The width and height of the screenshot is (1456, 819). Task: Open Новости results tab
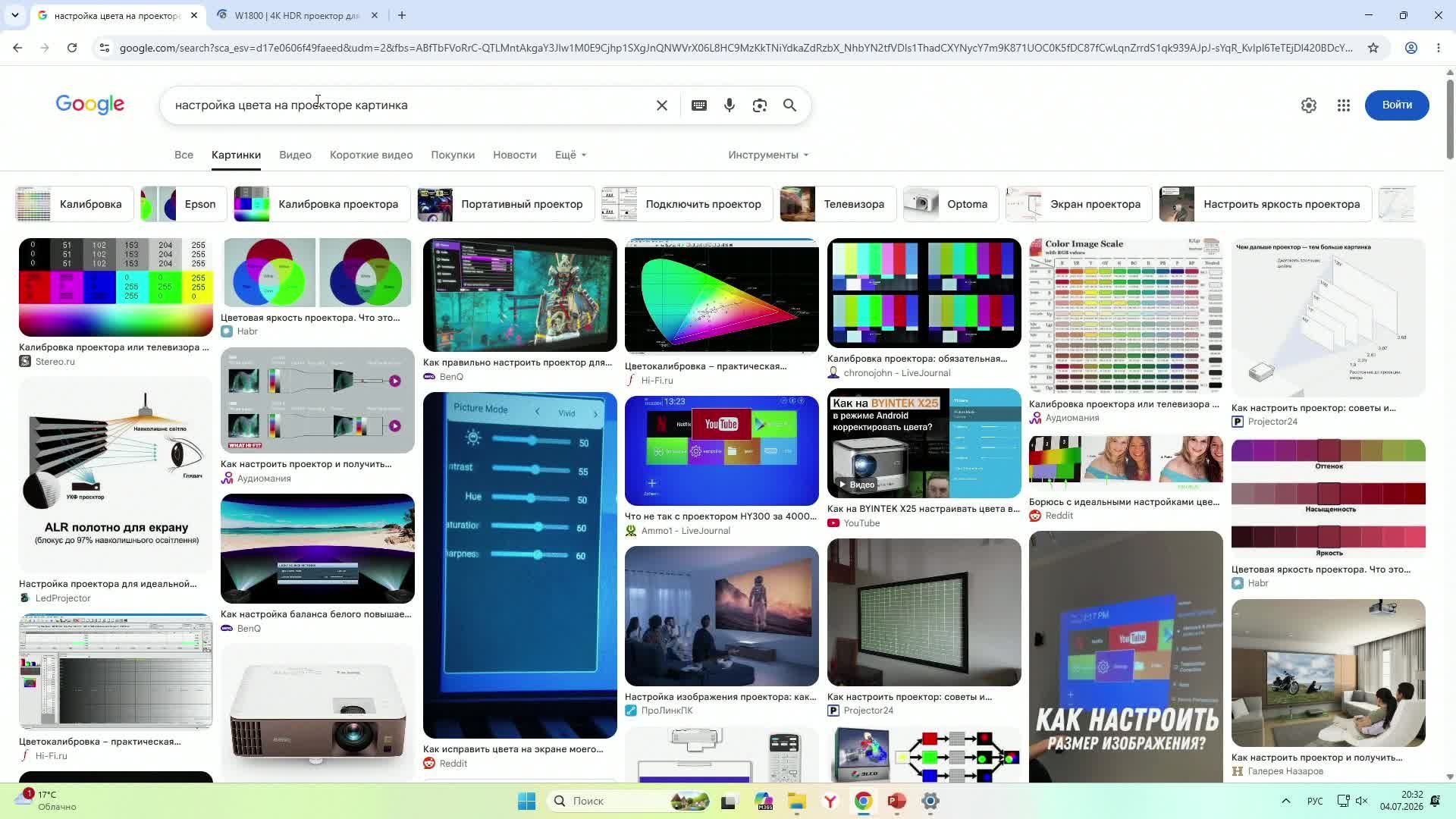point(515,155)
